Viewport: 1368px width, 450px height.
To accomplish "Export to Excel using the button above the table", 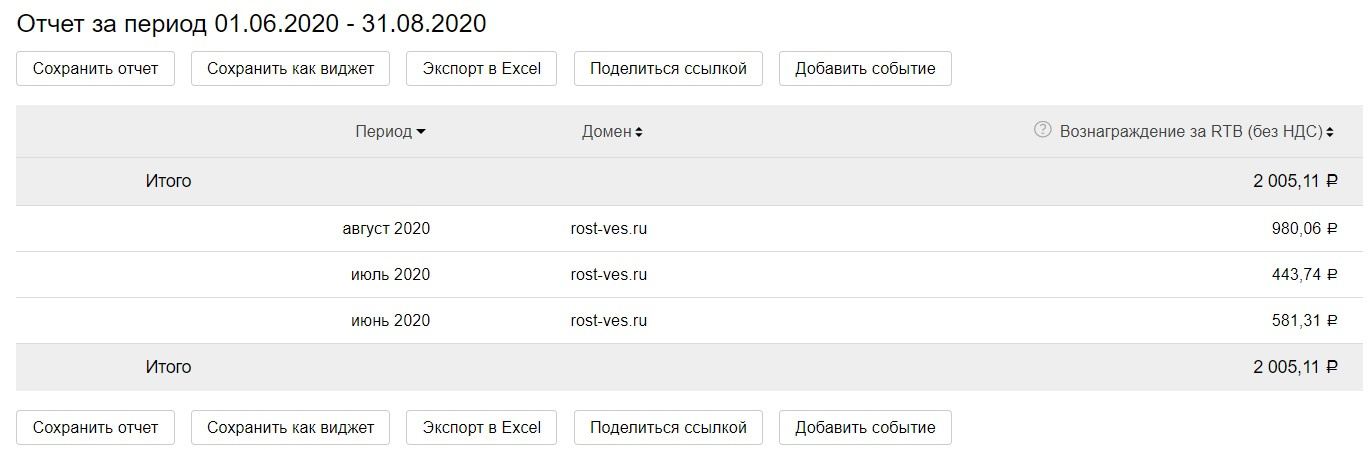I will (x=481, y=69).
